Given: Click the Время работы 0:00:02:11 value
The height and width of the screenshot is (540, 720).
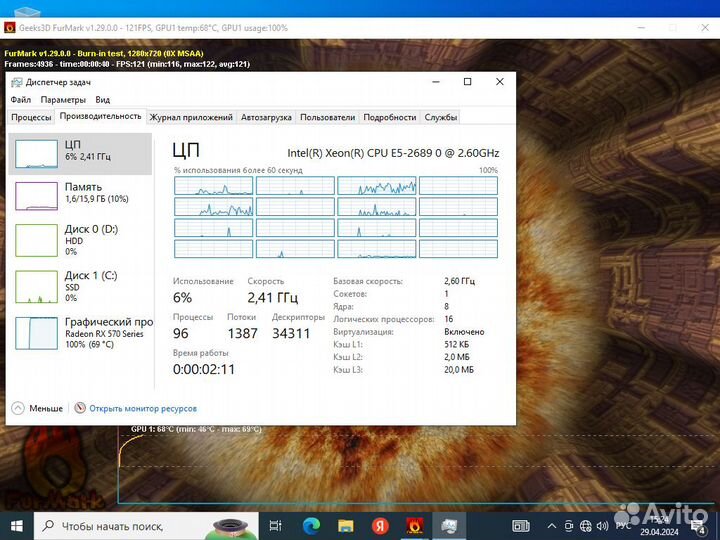Looking at the screenshot, I should [x=204, y=369].
